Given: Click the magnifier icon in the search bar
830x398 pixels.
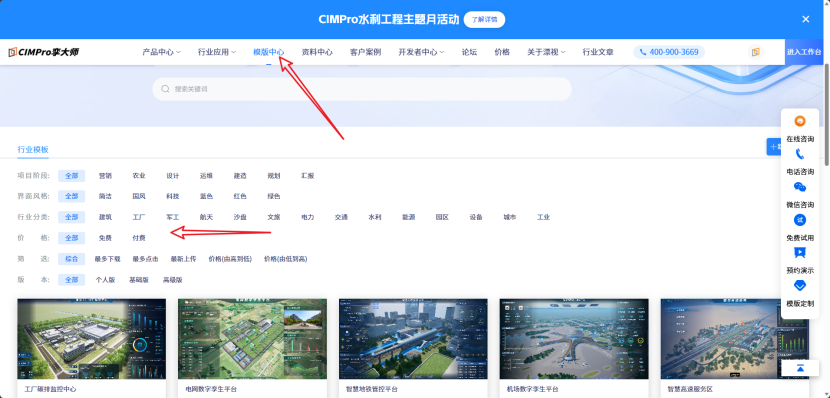Looking at the screenshot, I should pos(165,89).
